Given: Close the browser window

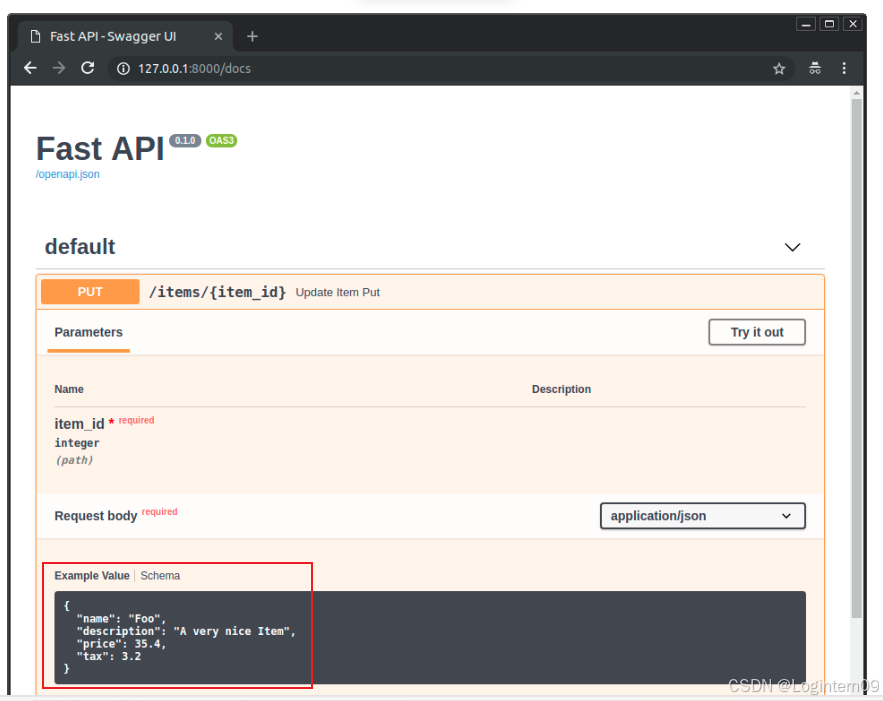Looking at the screenshot, I should tap(853, 24).
